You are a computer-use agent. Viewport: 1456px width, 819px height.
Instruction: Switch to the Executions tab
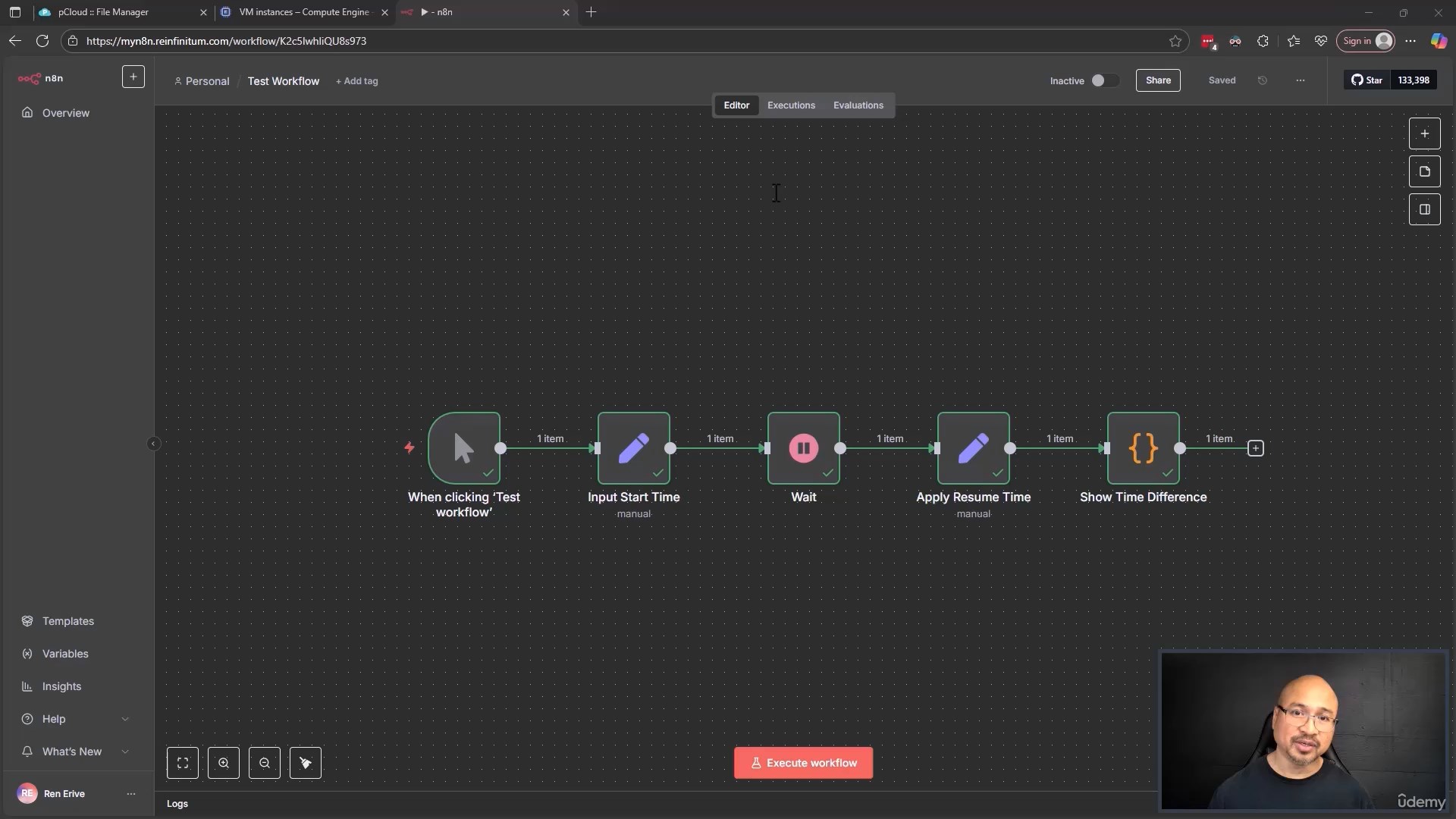(791, 105)
